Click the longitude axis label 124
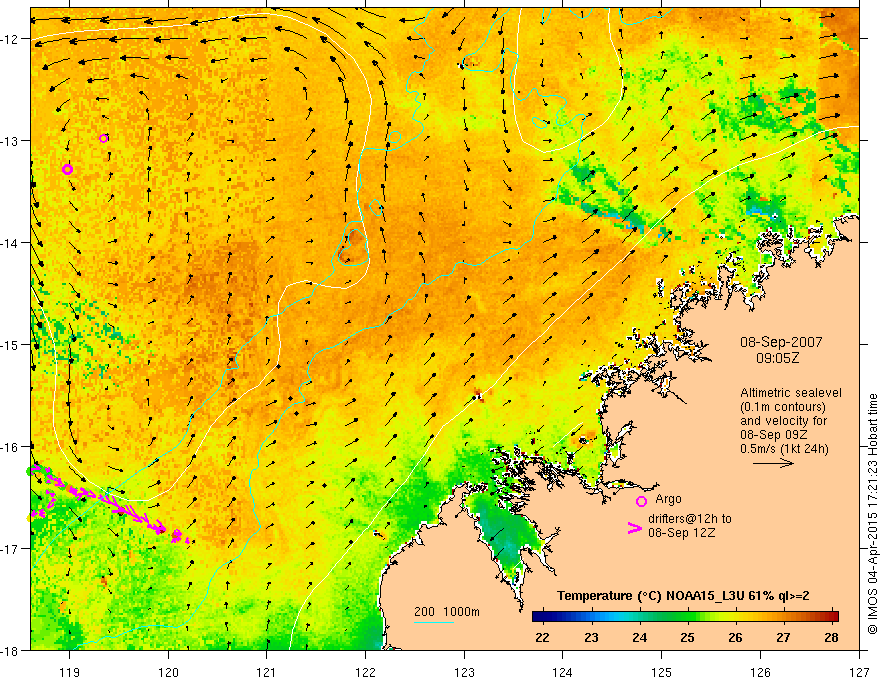 pyautogui.click(x=563, y=672)
